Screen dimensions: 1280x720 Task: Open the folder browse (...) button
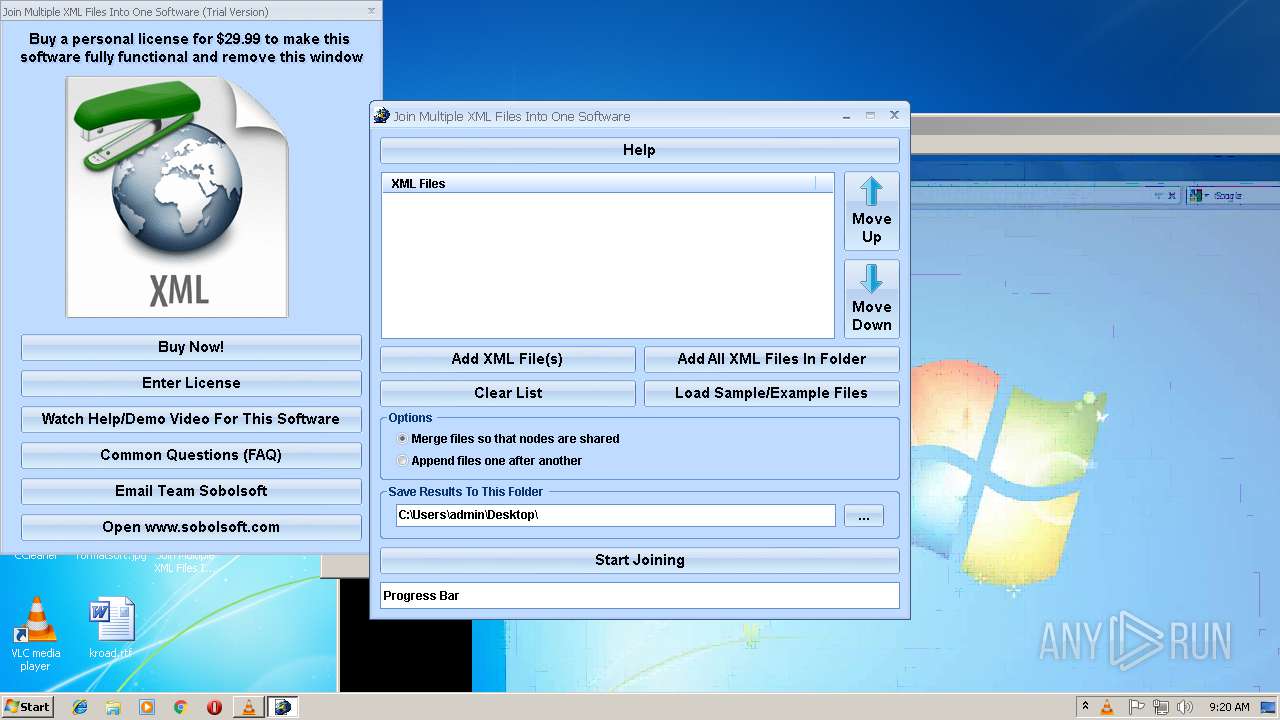tap(863, 516)
